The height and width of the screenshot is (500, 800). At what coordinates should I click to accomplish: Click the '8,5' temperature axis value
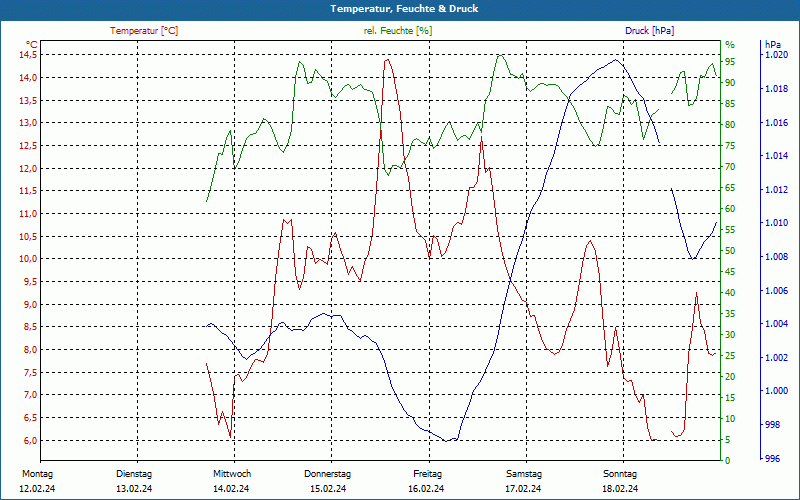[30, 327]
